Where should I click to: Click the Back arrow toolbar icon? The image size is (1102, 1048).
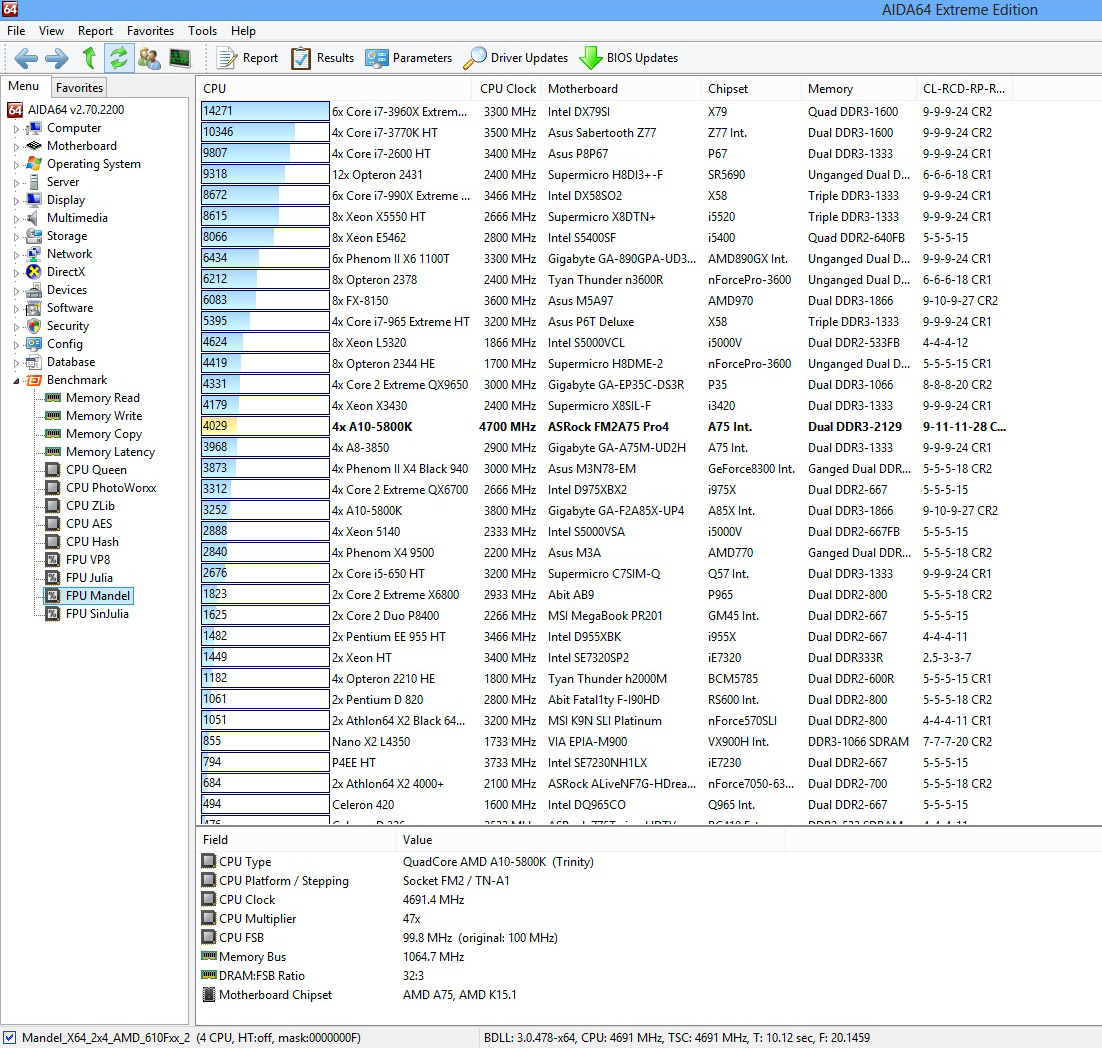26,58
